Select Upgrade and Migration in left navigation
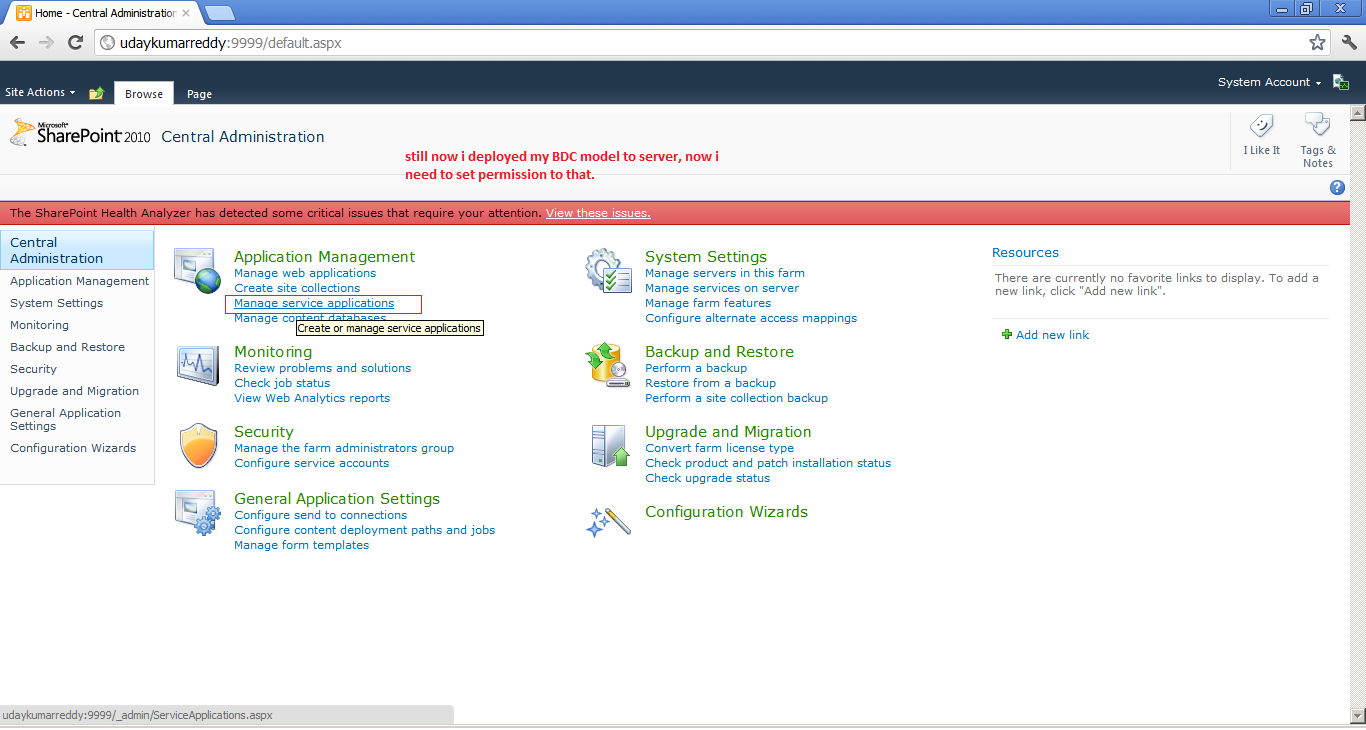Screen dimensions: 1366x730 pos(74,391)
